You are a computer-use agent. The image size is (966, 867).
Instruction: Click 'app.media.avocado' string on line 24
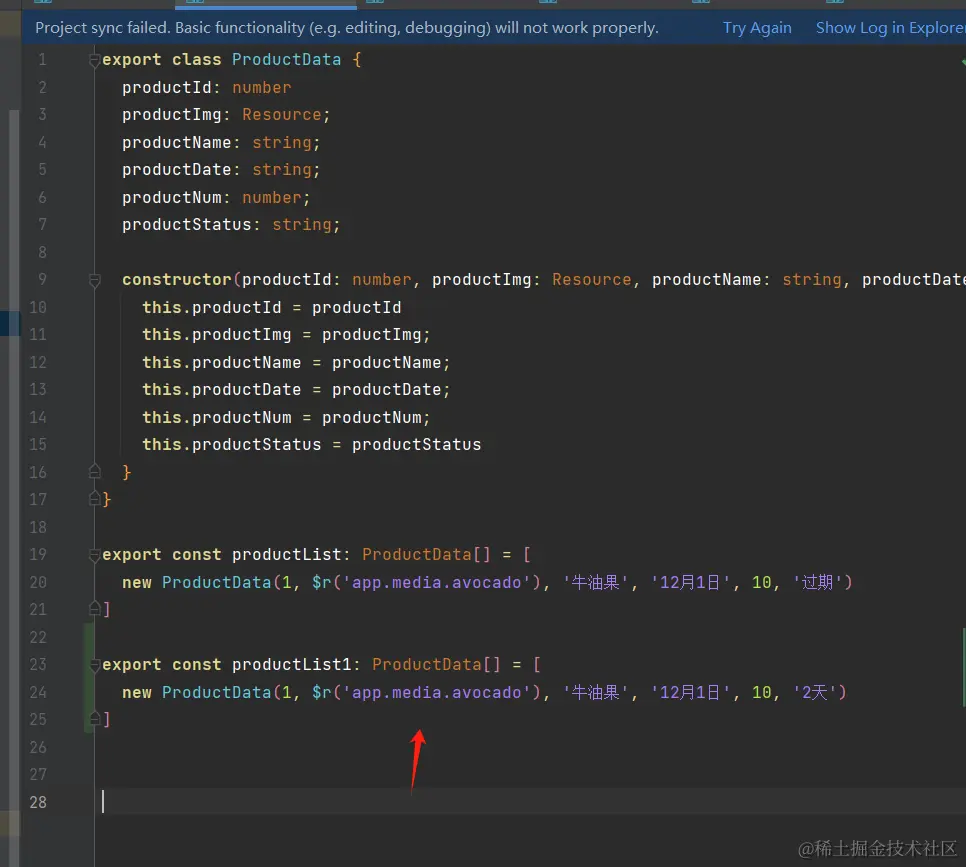point(436,693)
